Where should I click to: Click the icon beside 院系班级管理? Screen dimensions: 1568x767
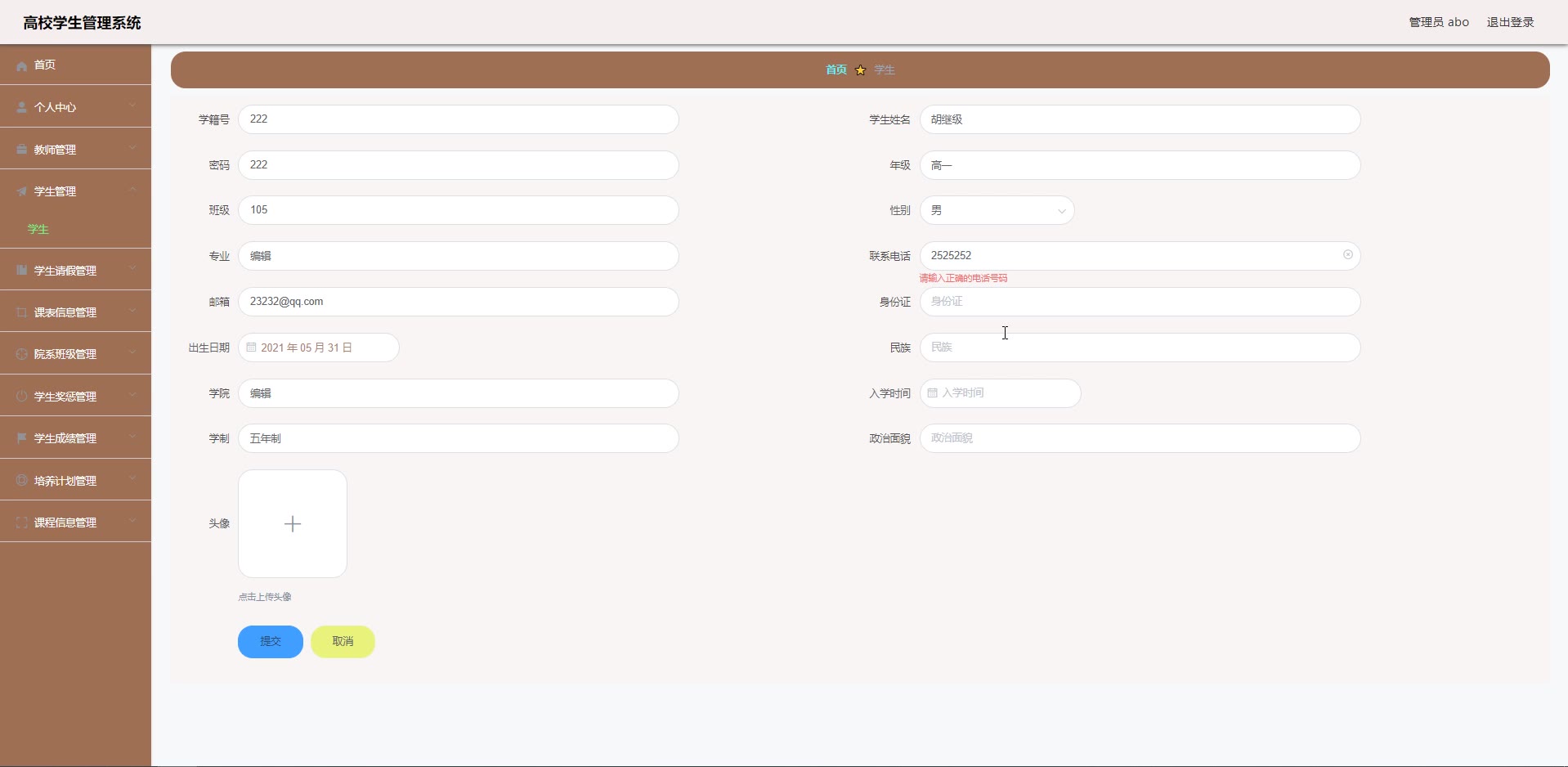coord(22,354)
